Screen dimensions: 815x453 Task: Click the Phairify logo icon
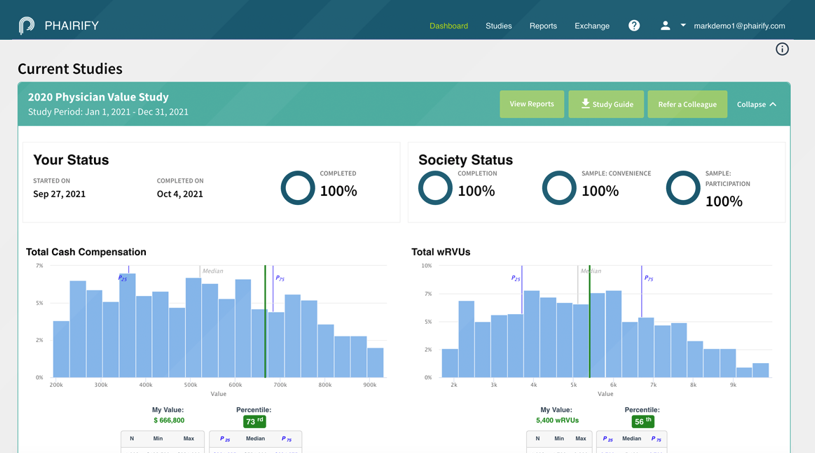27,25
